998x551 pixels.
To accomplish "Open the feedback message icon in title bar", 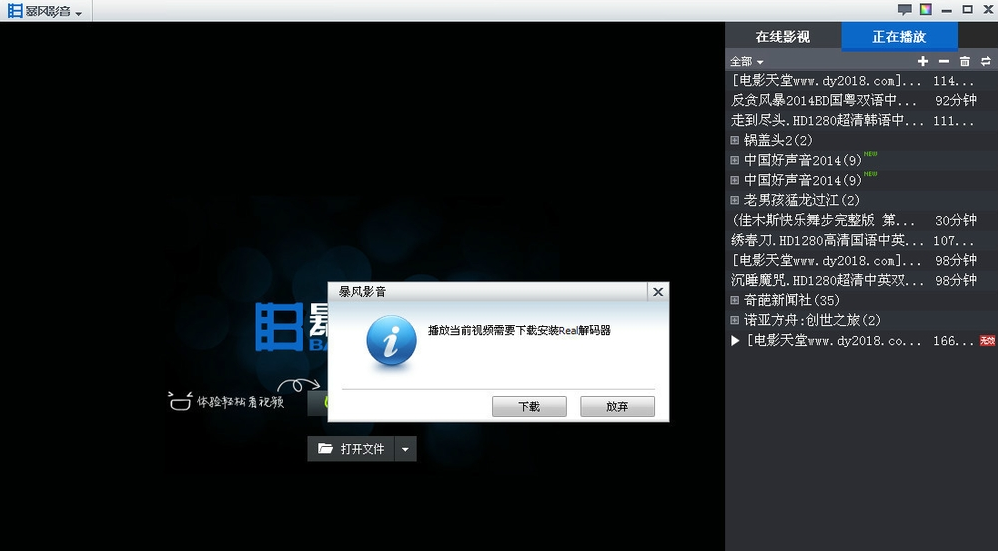I will (904, 10).
